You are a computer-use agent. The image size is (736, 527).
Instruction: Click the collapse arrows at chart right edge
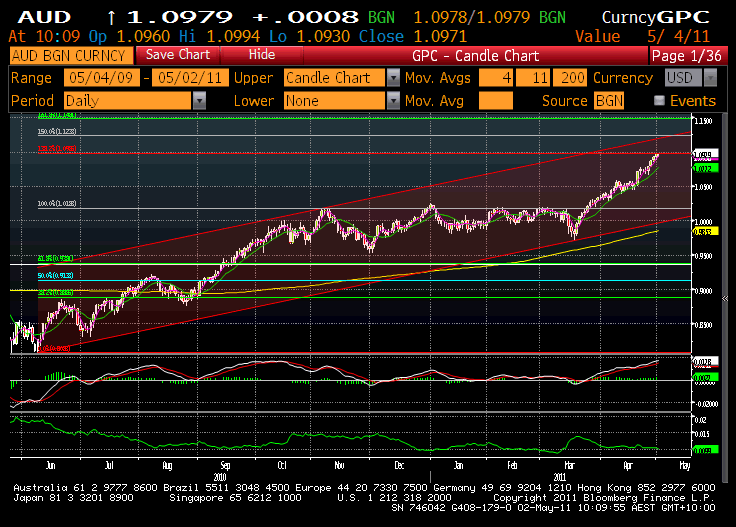(725, 298)
